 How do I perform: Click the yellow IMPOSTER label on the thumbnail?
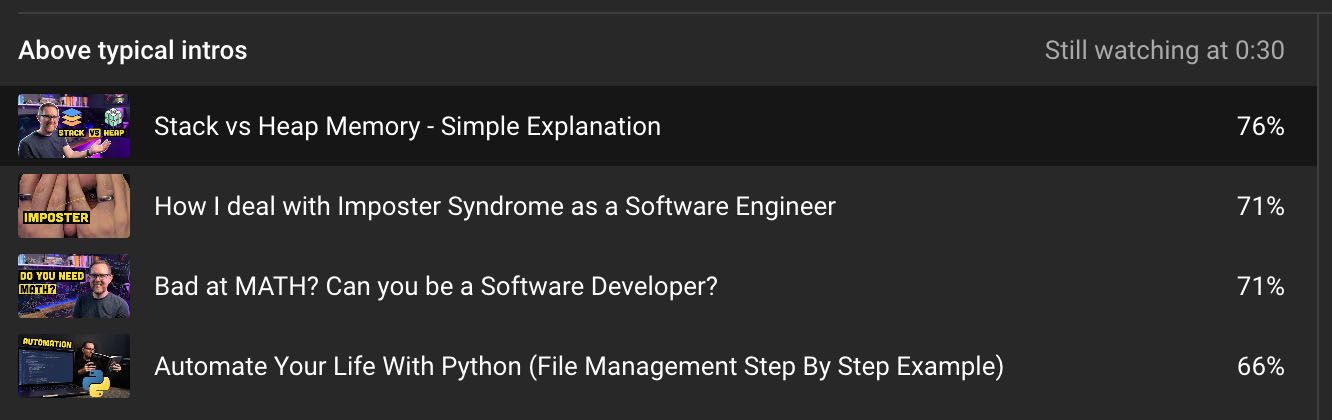pos(55,217)
